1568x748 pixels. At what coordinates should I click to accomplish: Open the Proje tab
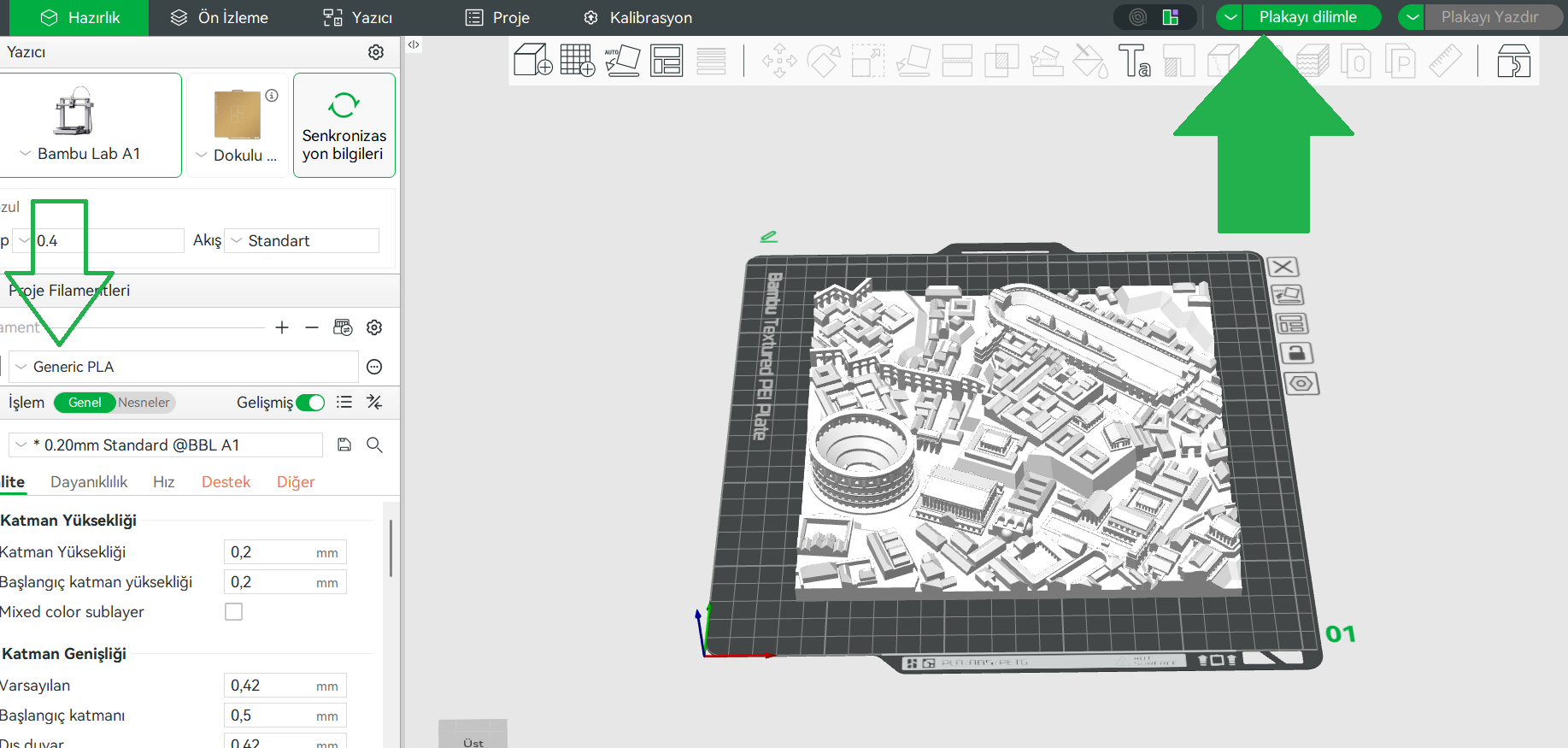pos(497,18)
